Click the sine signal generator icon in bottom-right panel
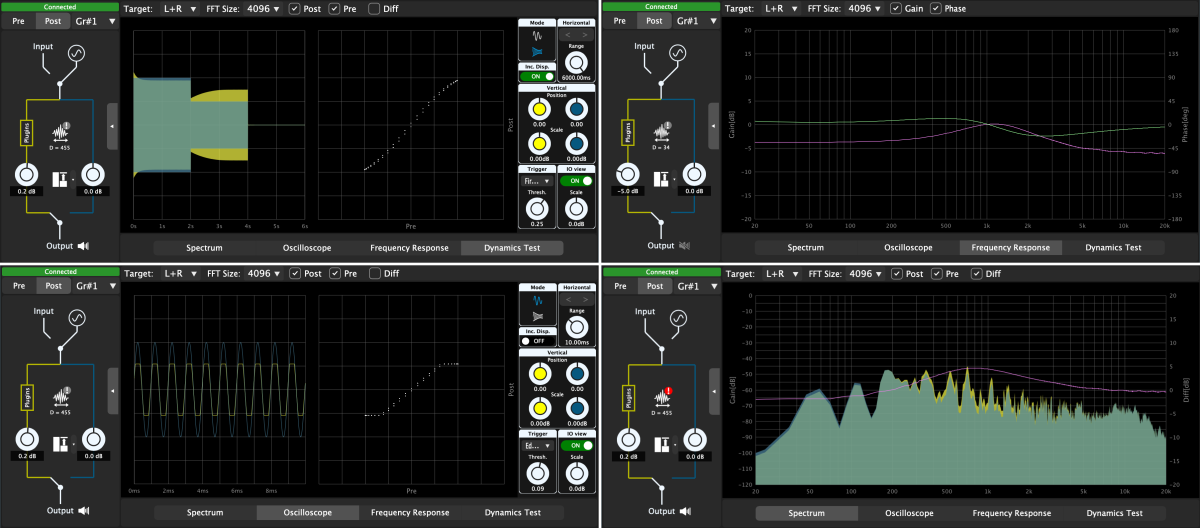The height and width of the screenshot is (528, 1200). pyautogui.click(x=679, y=319)
